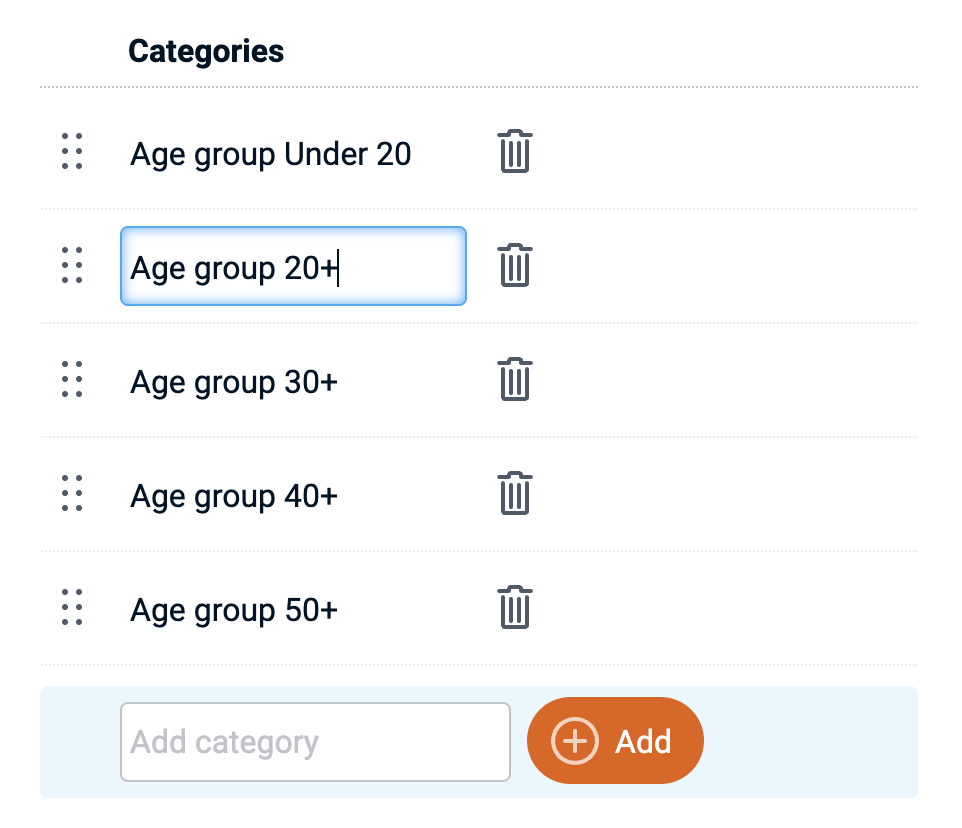Remove 'Age group 50+' with the trash icon
The image size is (962, 828).
tap(514, 608)
